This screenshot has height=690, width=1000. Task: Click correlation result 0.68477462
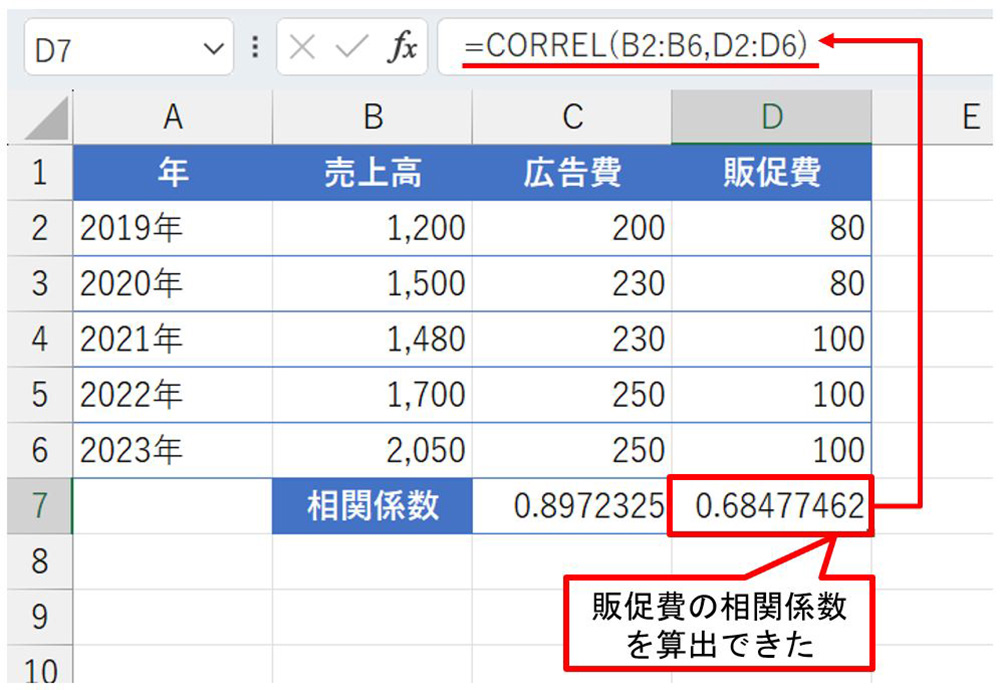click(x=772, y=506)
